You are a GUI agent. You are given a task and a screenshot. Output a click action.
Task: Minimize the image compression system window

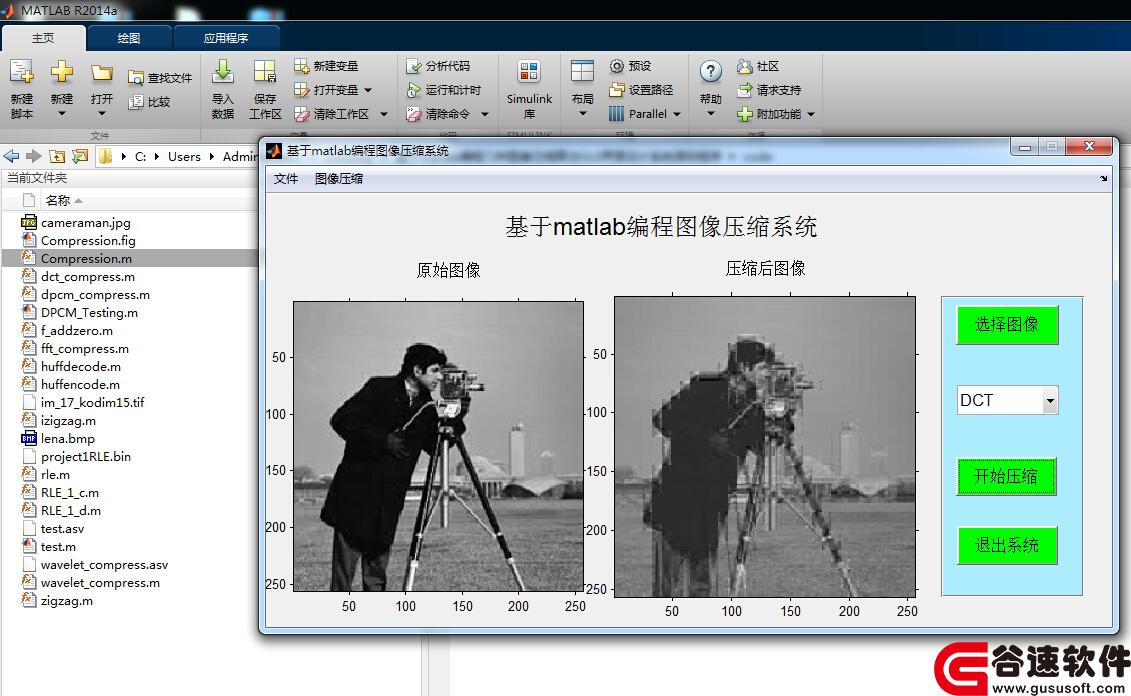1024,147
